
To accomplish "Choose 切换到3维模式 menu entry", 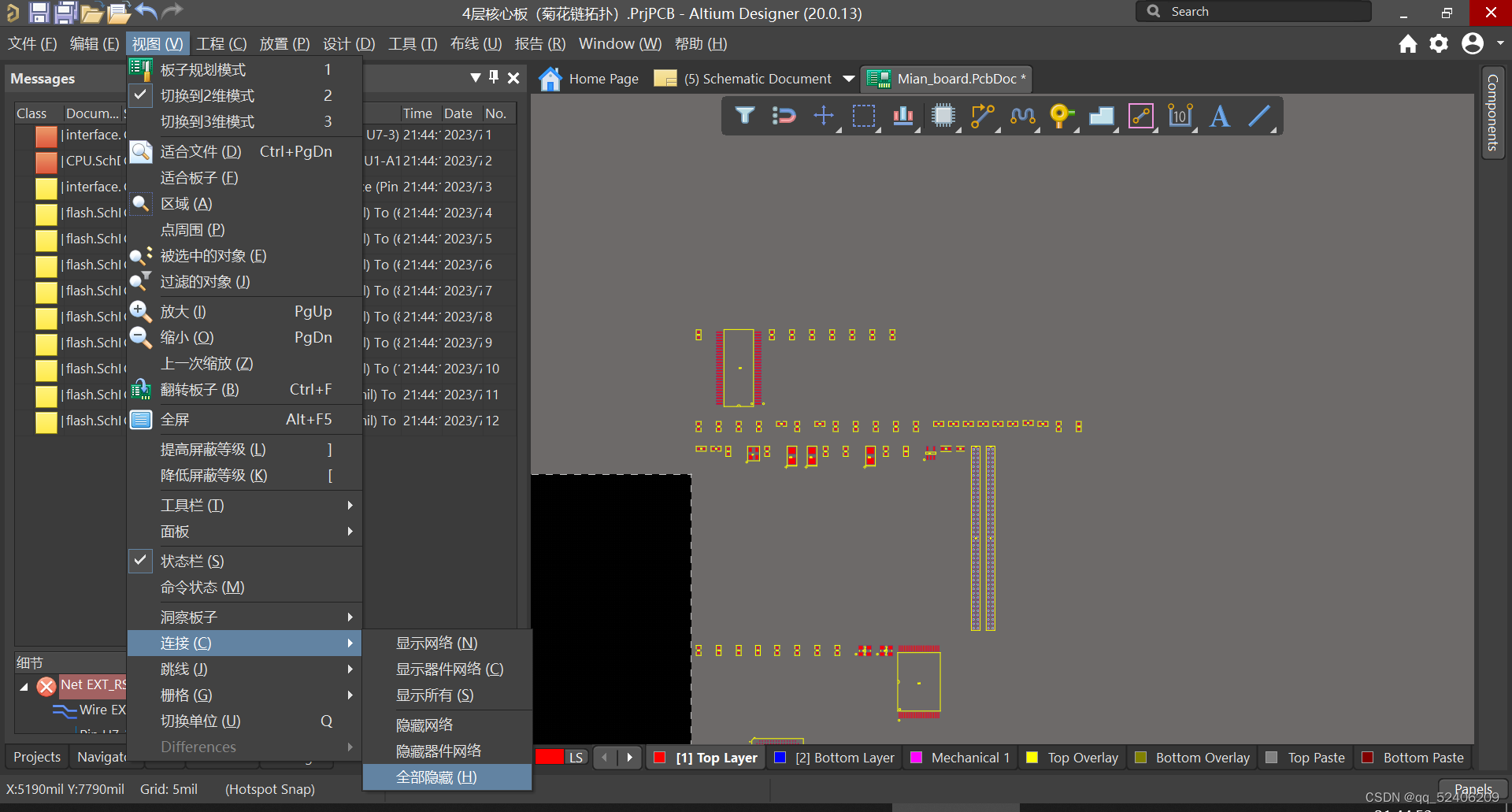I will (244, 121).
